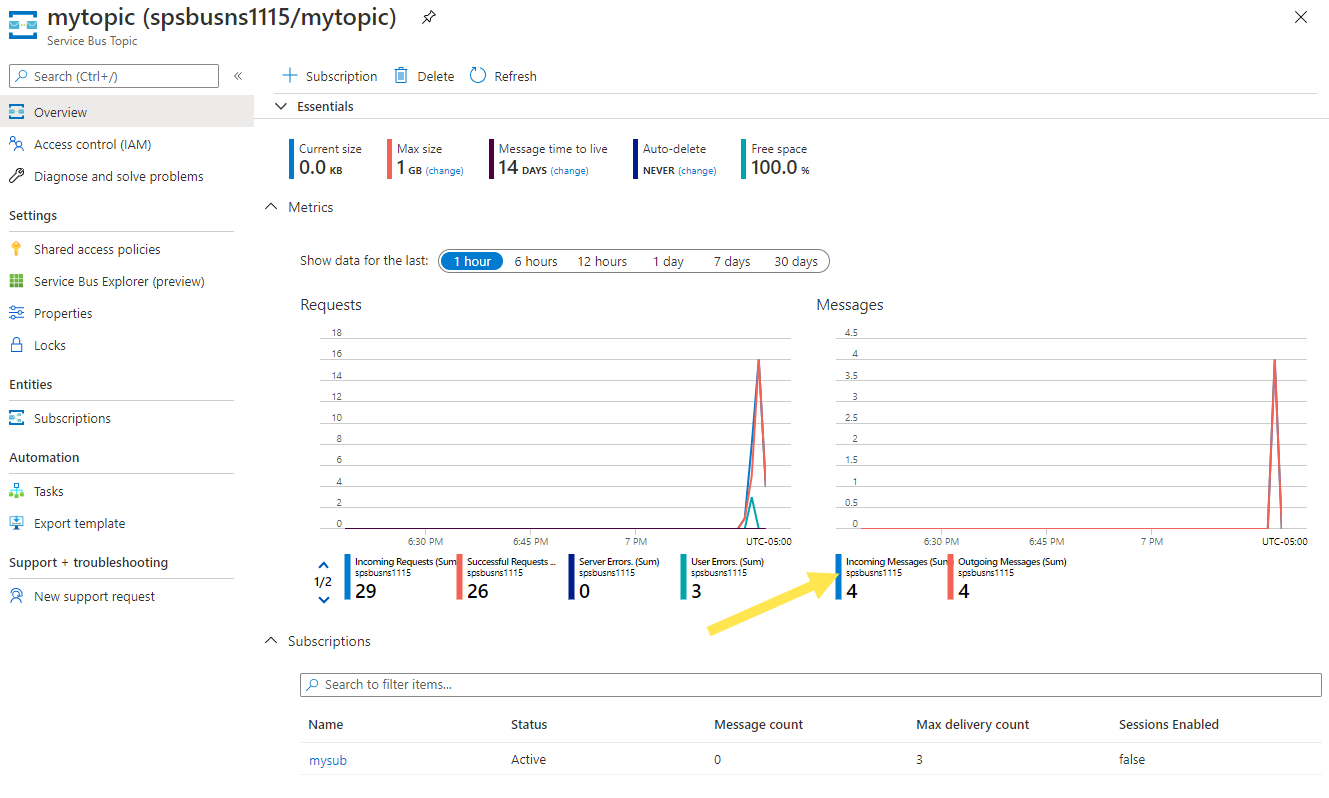Open Locks padlock item

pos(49,345)
